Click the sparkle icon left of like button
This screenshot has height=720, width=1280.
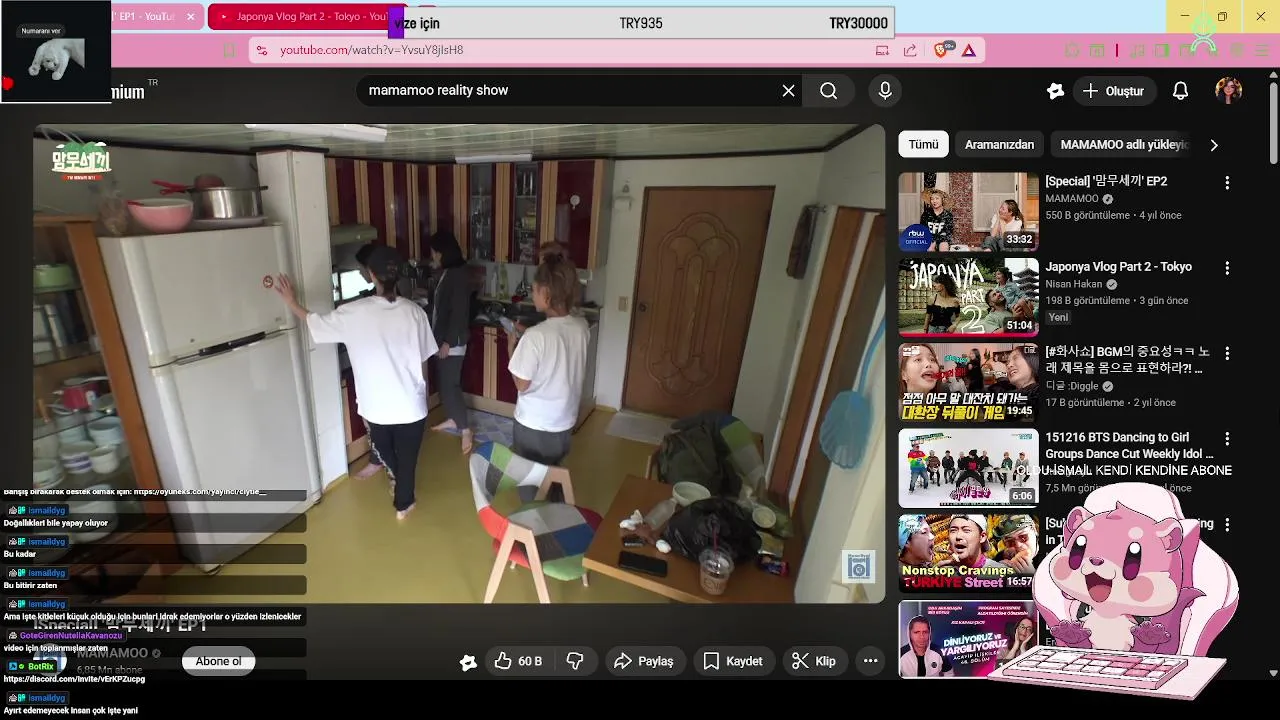click(468, 662)
